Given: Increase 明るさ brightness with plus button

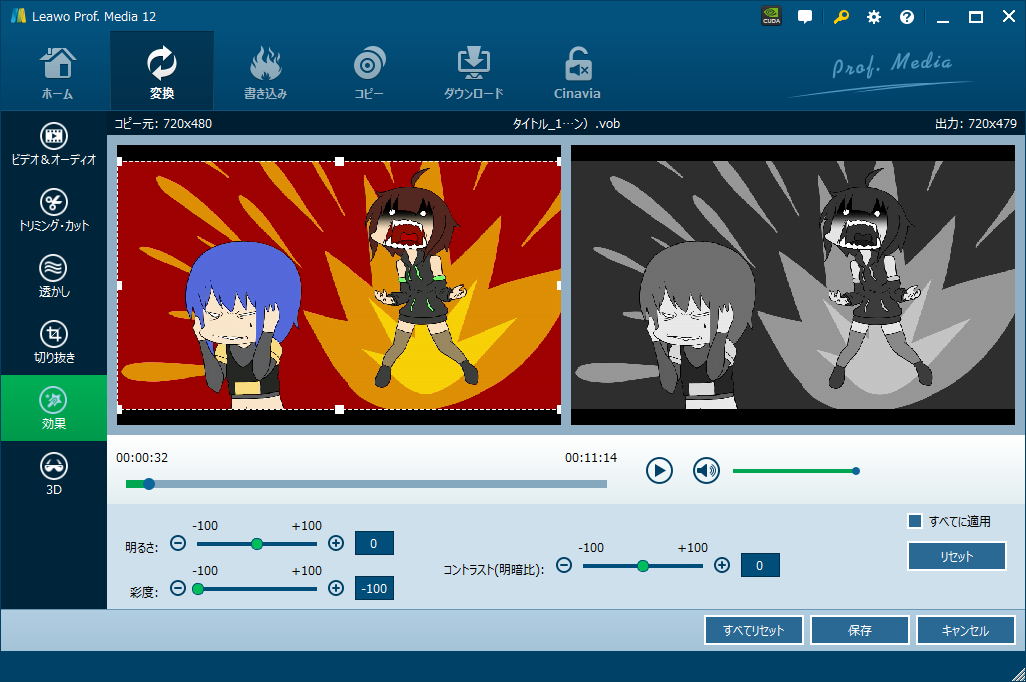Looking at the screenshot, I should [x=336, y=543].
